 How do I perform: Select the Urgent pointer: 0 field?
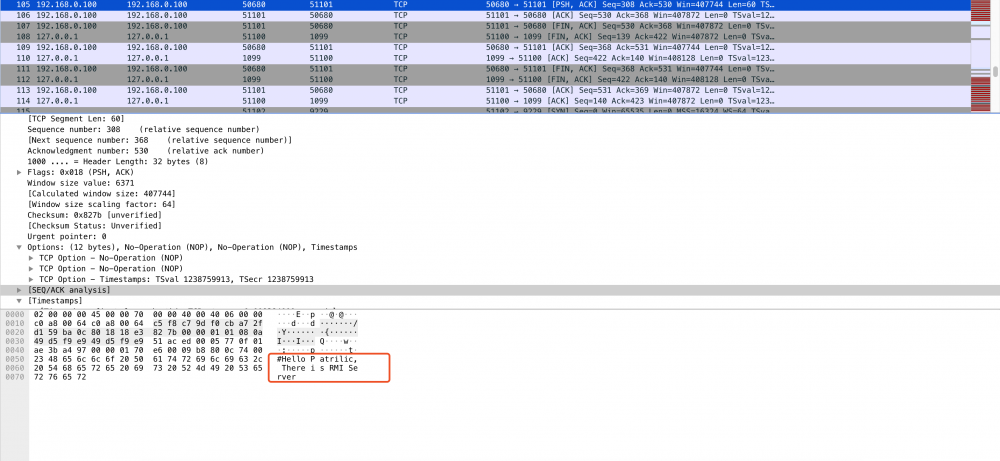click(x=67, y=237)
